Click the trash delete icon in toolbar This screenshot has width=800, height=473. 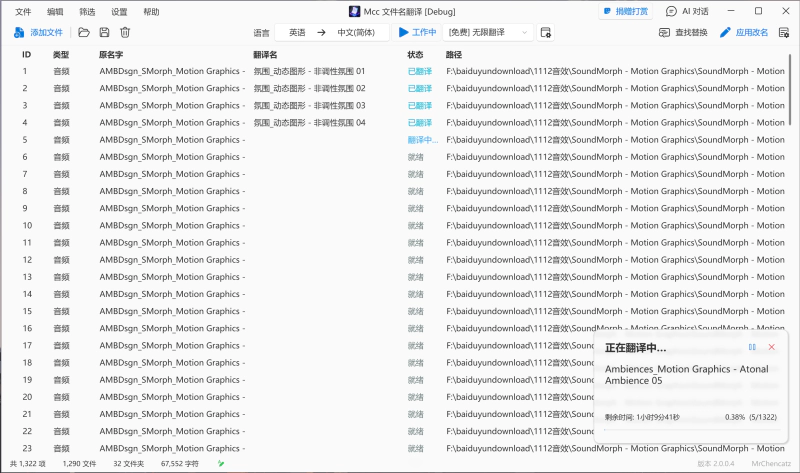[125, 32]
